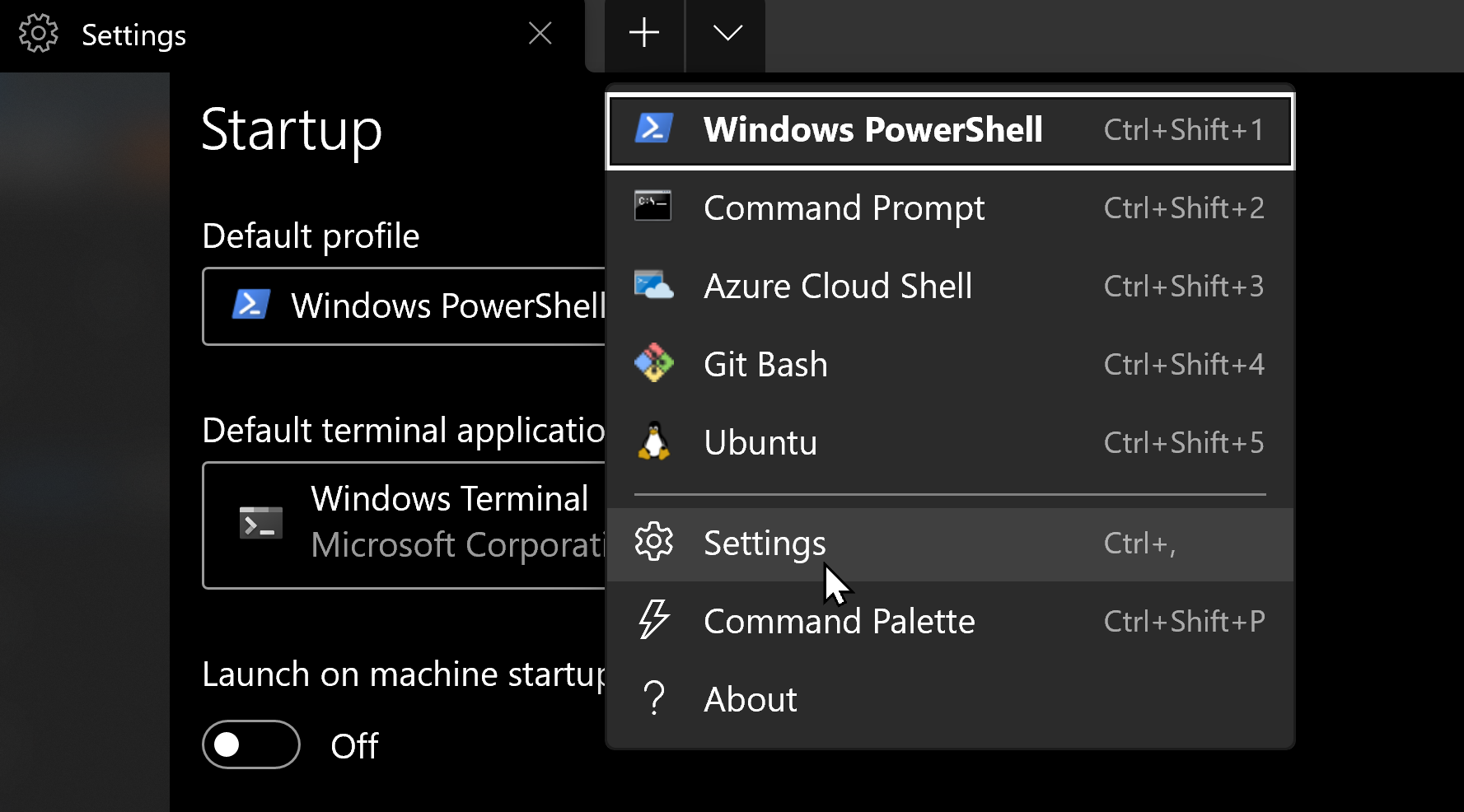This screenshot has height=812, width=1464.
Task: Choose Settings in the dropdown menu
Action: (x=950, y=544)
